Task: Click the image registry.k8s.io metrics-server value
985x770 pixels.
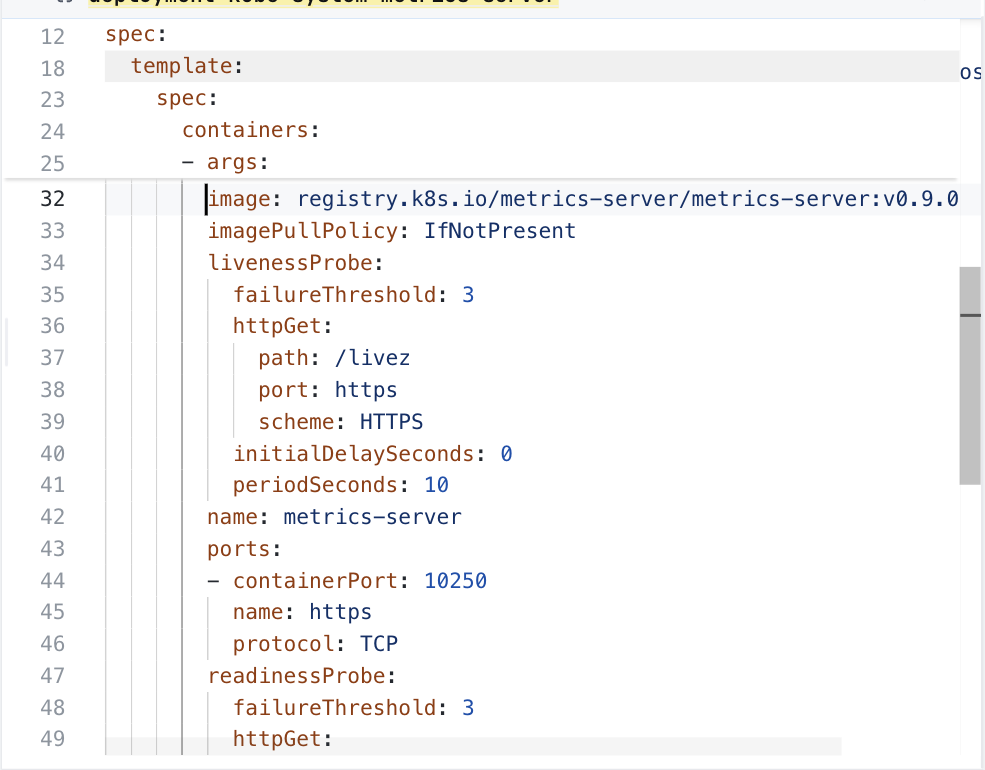Action: [628, 199]
